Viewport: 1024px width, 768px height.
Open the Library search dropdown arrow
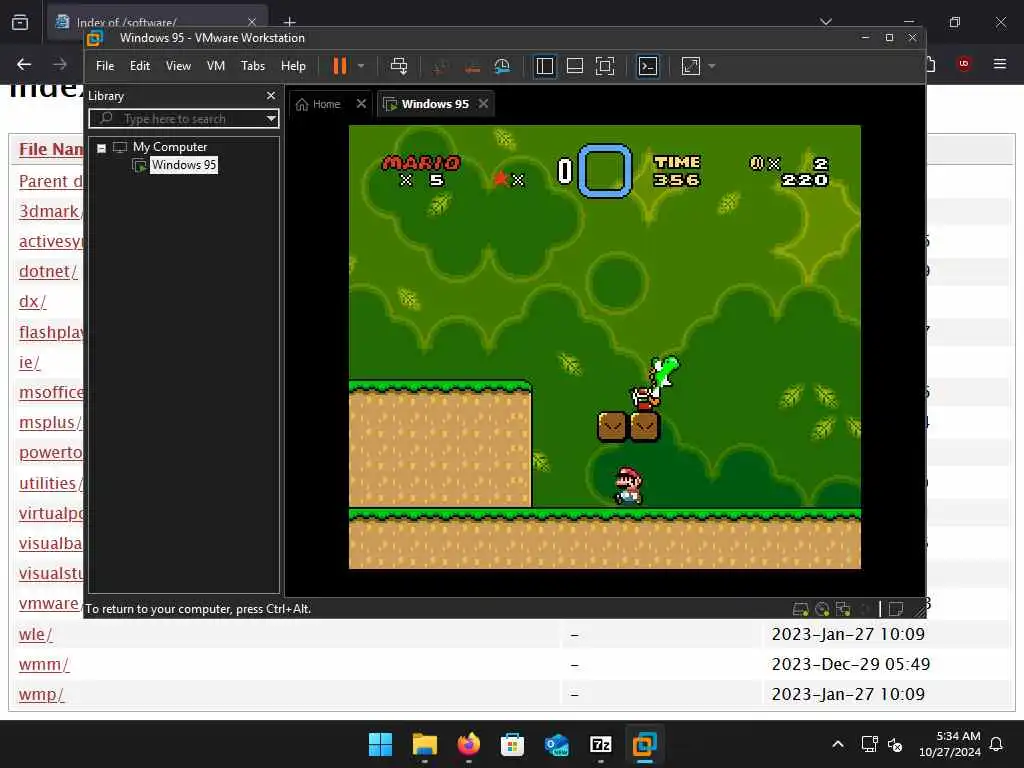271,118
